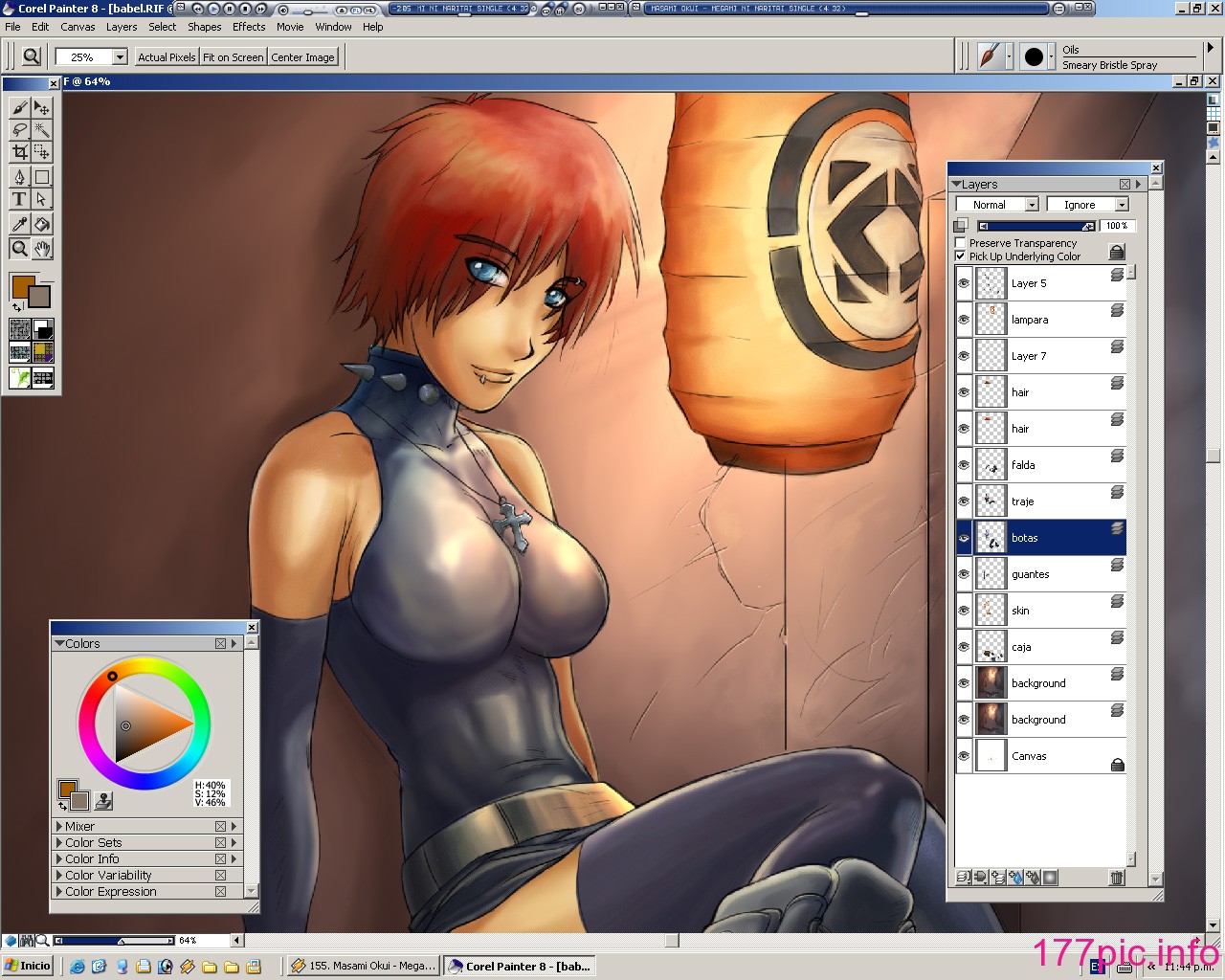Select the Crop tool
Image resolution: width=1225 pixels, height=980 pixels.
click(19, 151)
